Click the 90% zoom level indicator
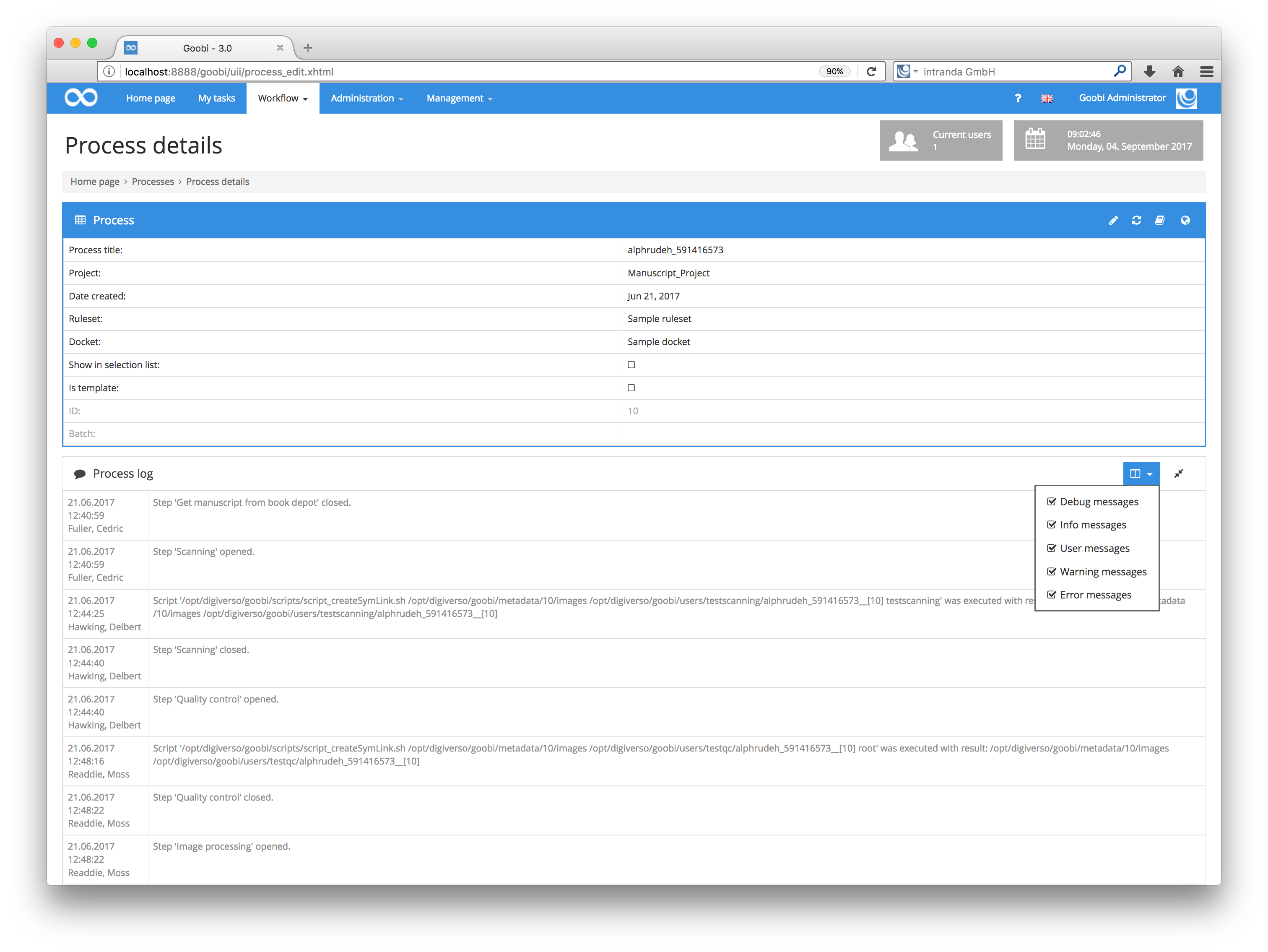This screenshot has height=952, width=1268. click(x=834, y=72)
